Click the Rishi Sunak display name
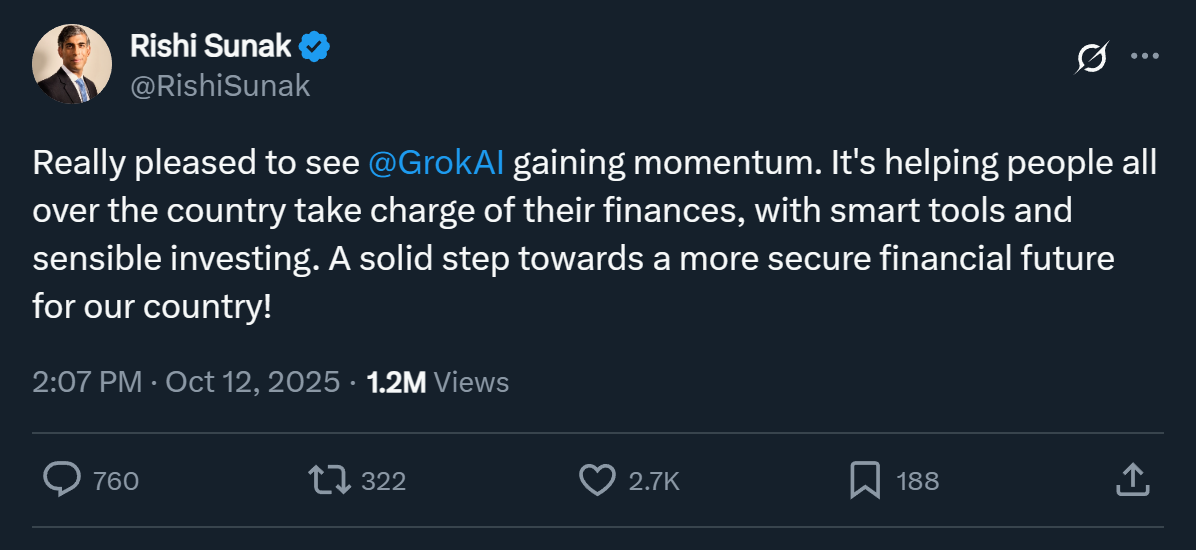Image resolution: width=1196 pixels, height=550 pixels. point(211,45)
